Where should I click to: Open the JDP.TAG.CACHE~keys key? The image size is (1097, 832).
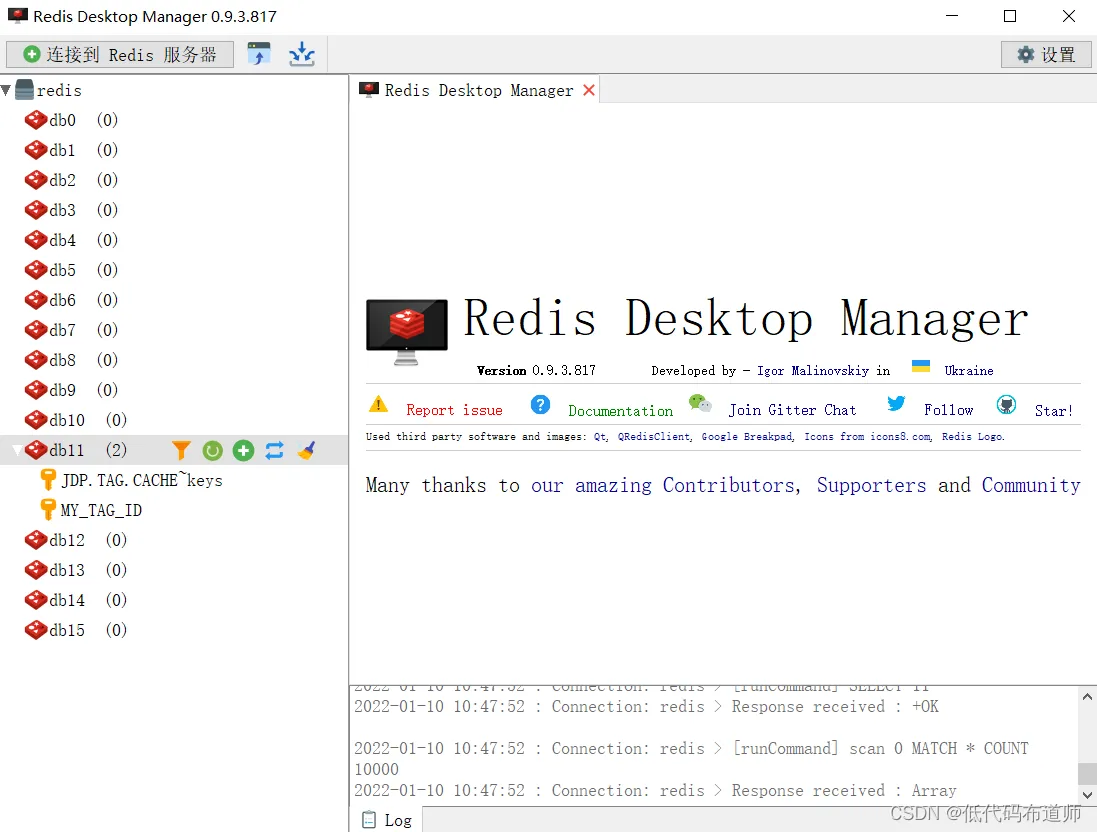pos(142,481)
